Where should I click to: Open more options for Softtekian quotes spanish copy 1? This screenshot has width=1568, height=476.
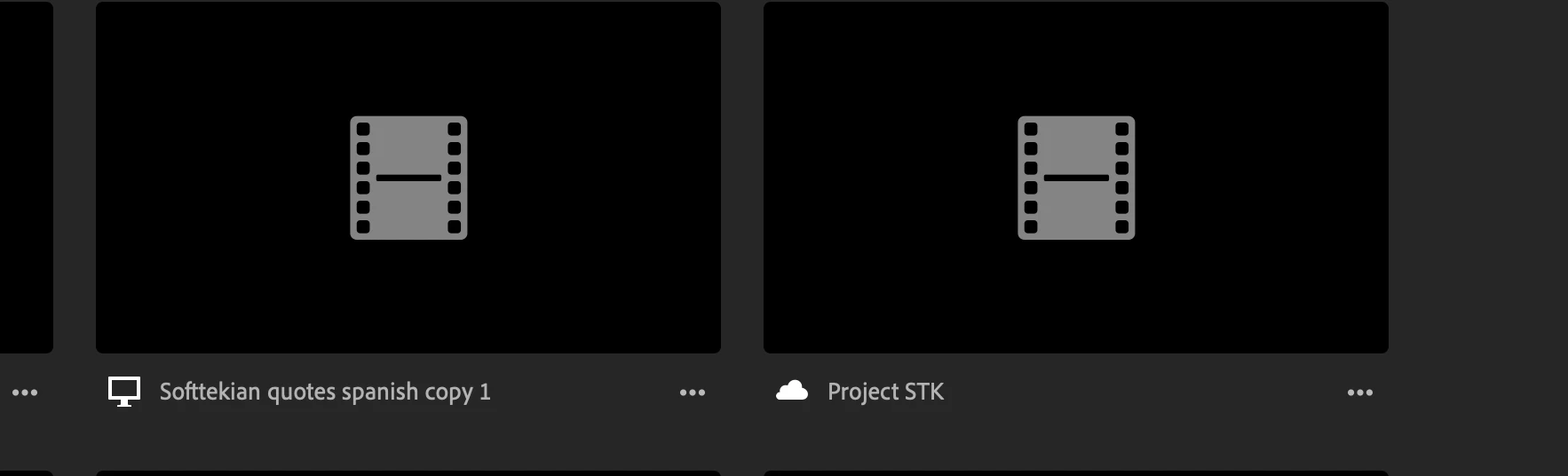pos(693,393)
